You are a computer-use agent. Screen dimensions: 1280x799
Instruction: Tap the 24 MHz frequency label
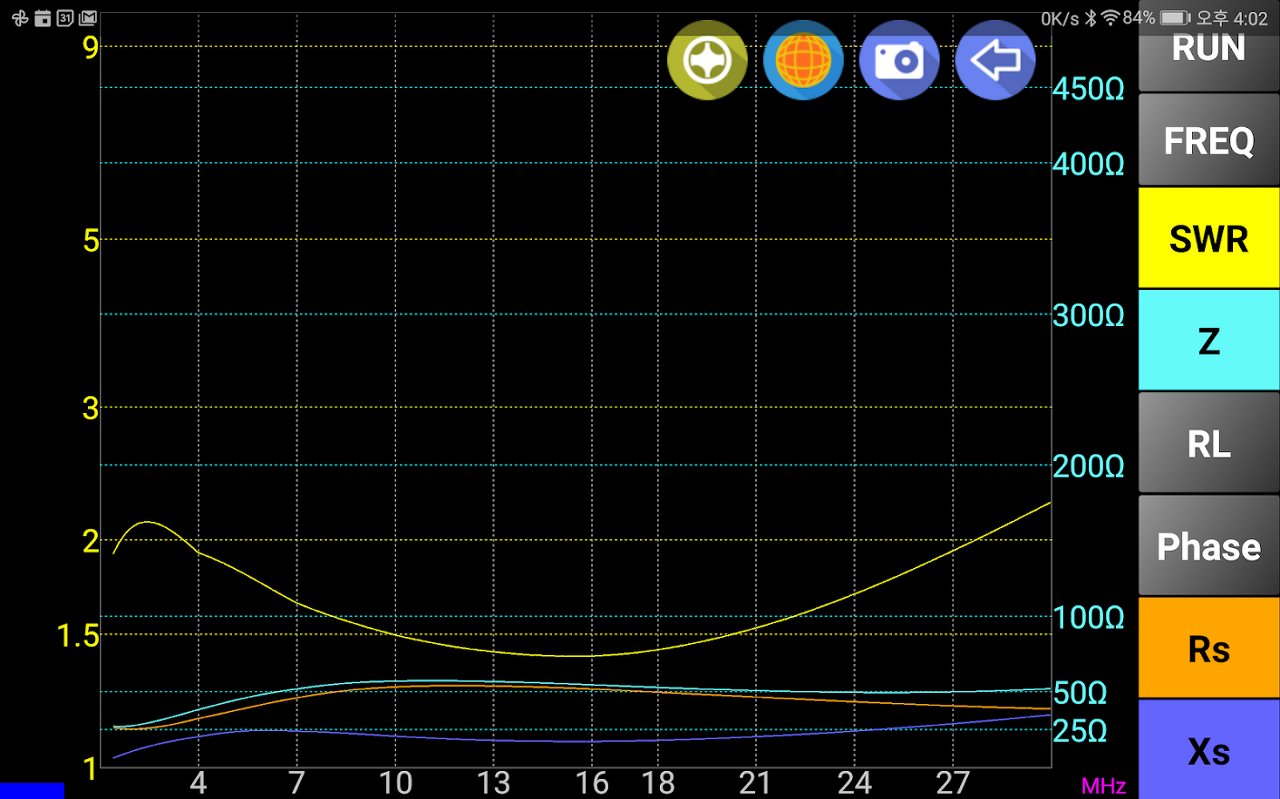854,782
